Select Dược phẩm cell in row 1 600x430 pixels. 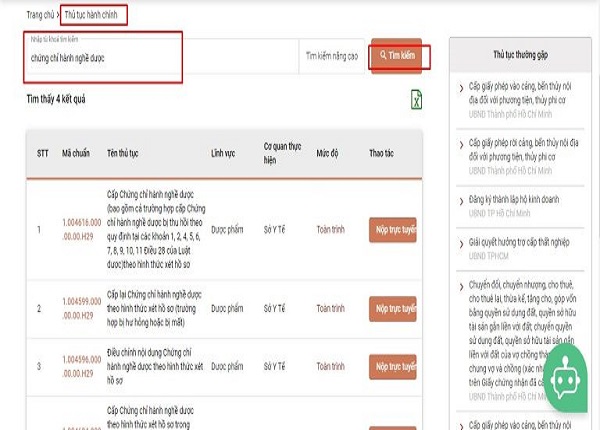227,230
